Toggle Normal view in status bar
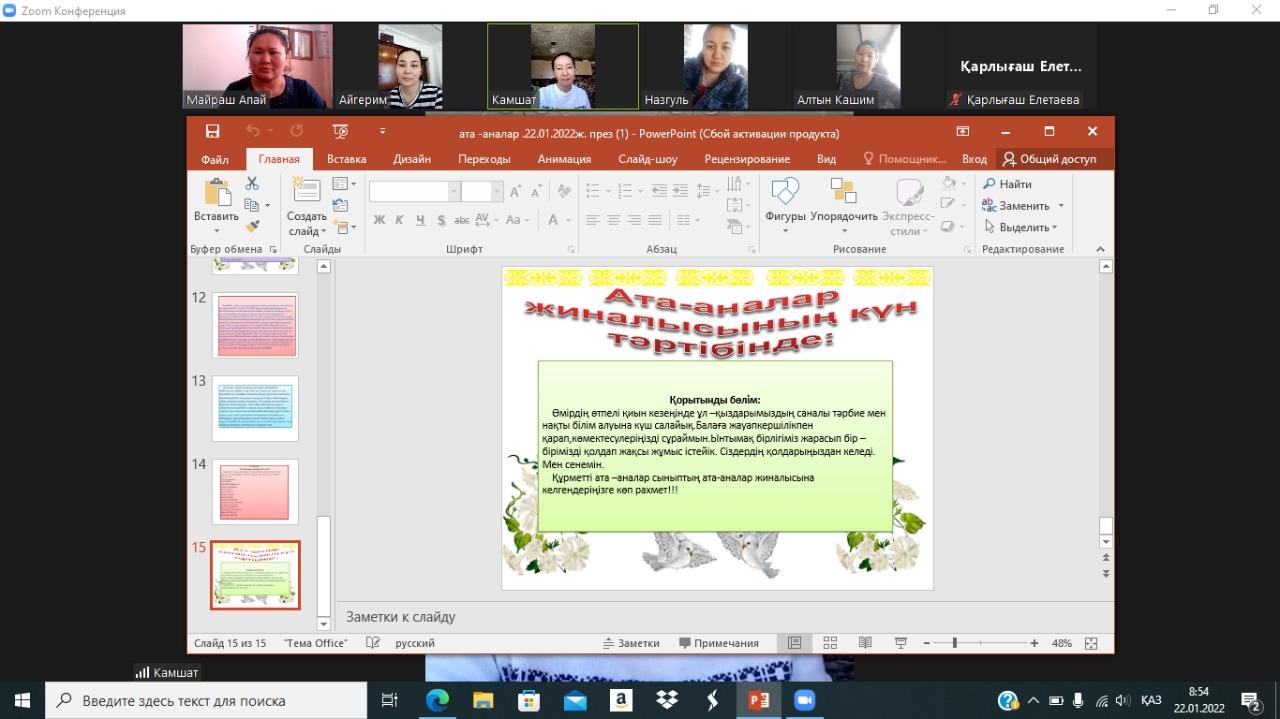 (795, 643)
